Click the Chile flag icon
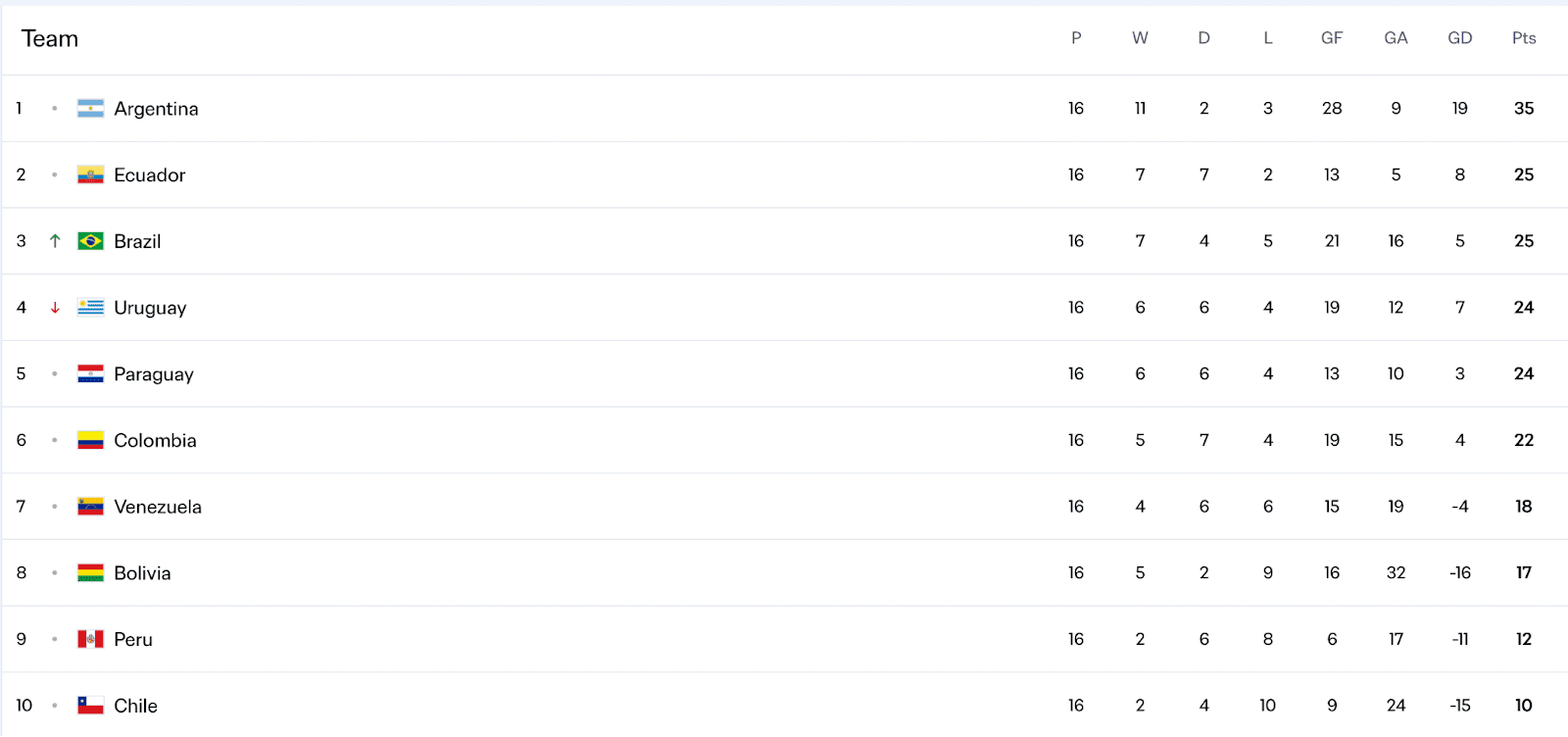Image resolution: width=1568 pixels, height=737 pixels. 90,706
